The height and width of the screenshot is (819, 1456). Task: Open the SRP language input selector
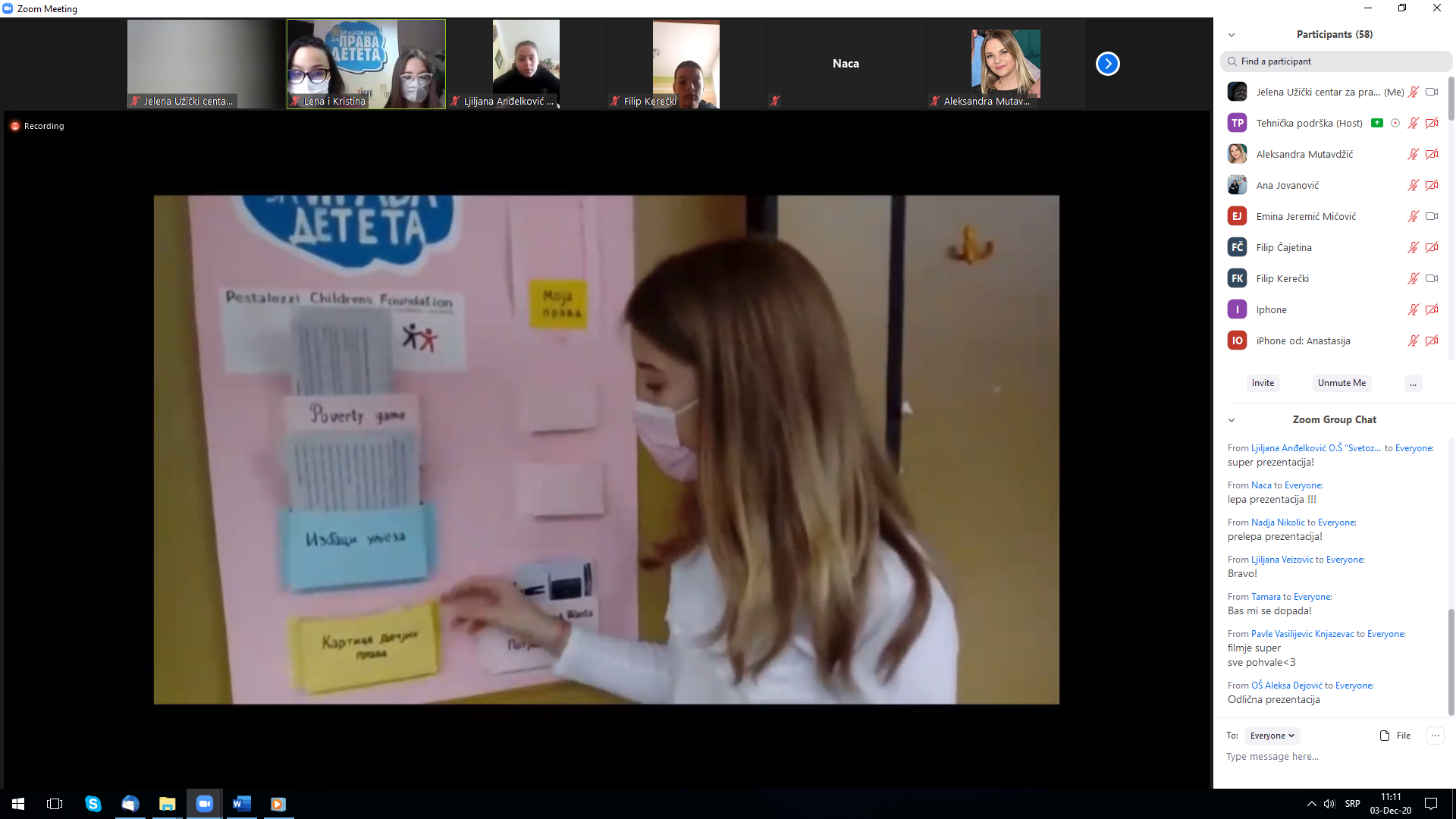pyautogui.click(x=1352, y=804)
